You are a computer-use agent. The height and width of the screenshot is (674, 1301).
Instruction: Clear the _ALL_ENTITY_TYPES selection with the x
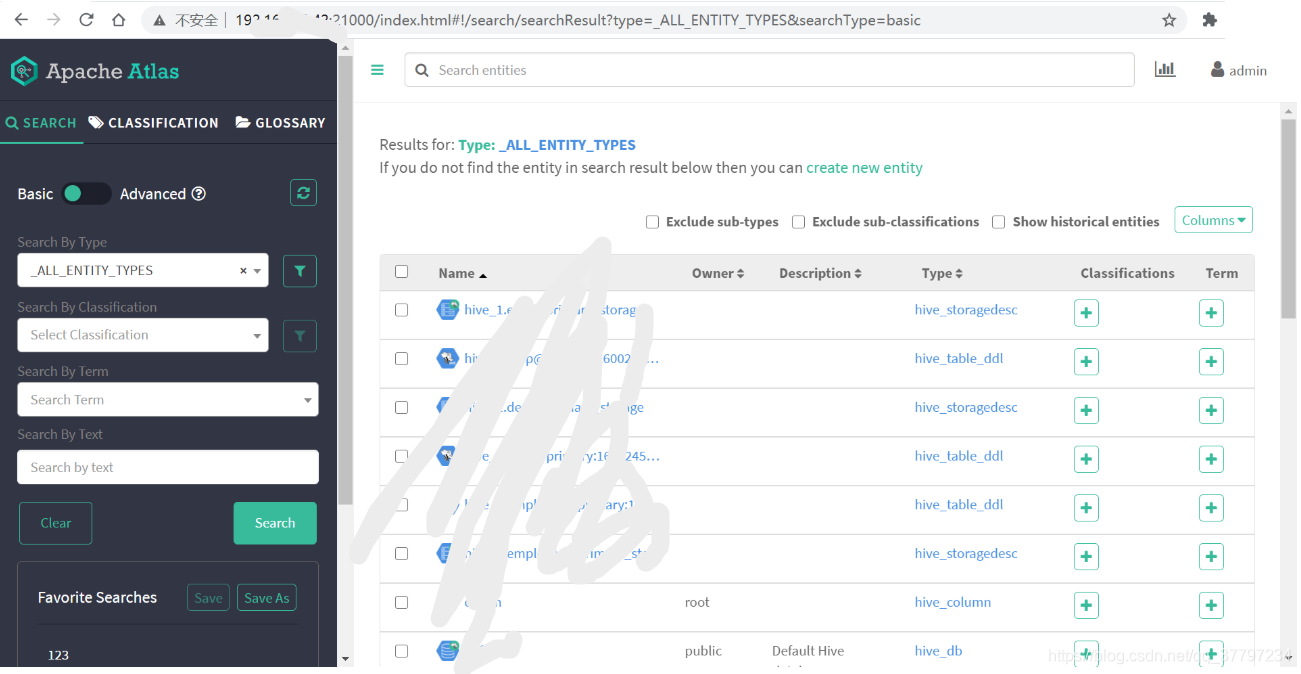click(243, 271)
